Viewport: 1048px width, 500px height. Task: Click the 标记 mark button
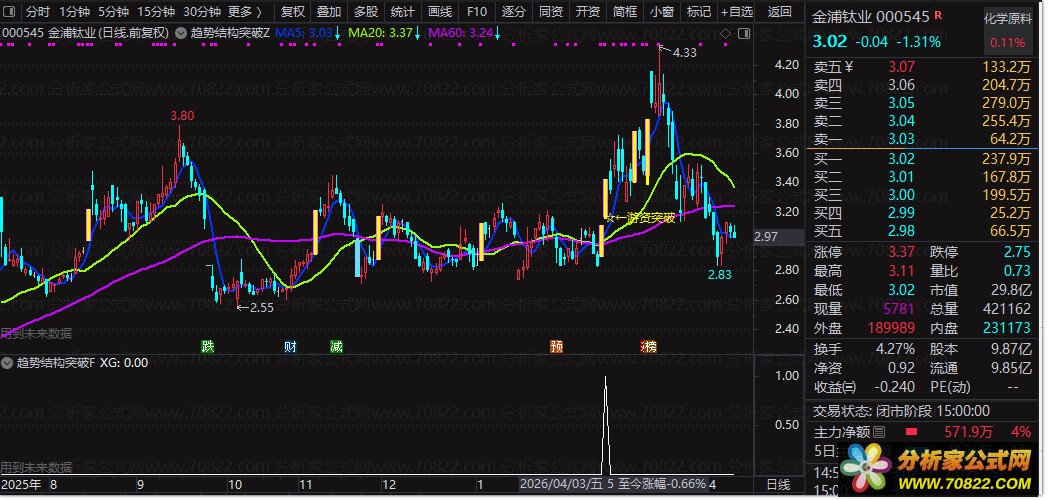point(698,11)
